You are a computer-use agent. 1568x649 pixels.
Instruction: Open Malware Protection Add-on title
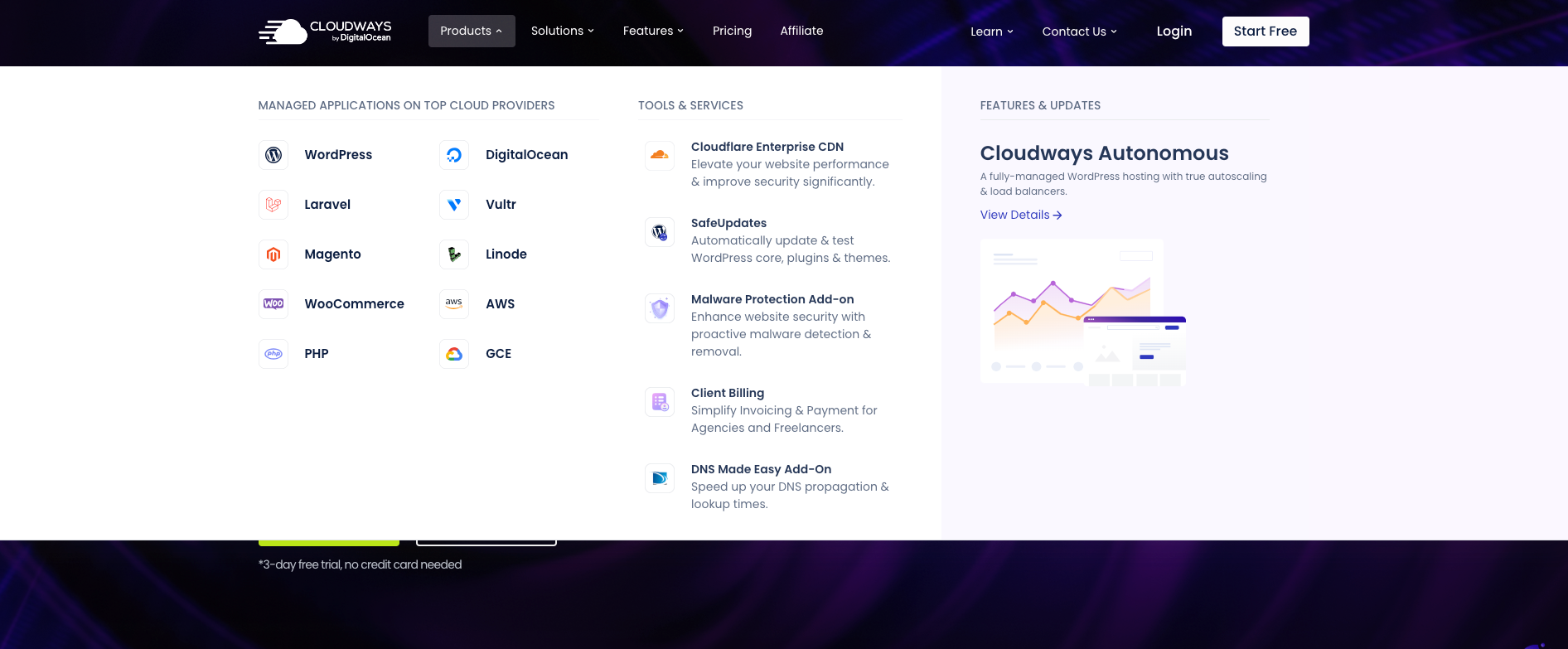click(772, 299)
